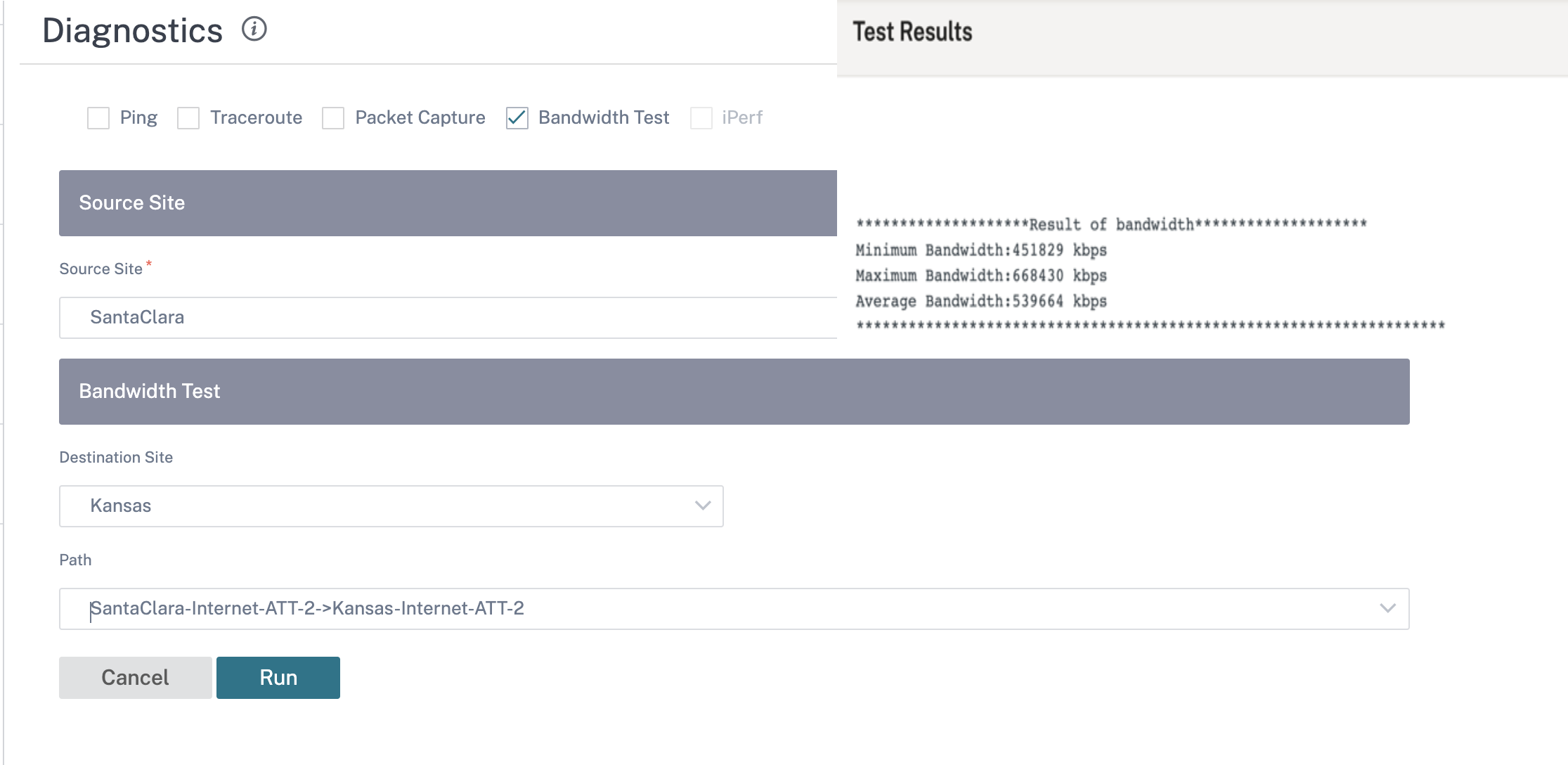Click the Diagnostics info icon
Screen dimensions: 1568x765
(254, 29)
